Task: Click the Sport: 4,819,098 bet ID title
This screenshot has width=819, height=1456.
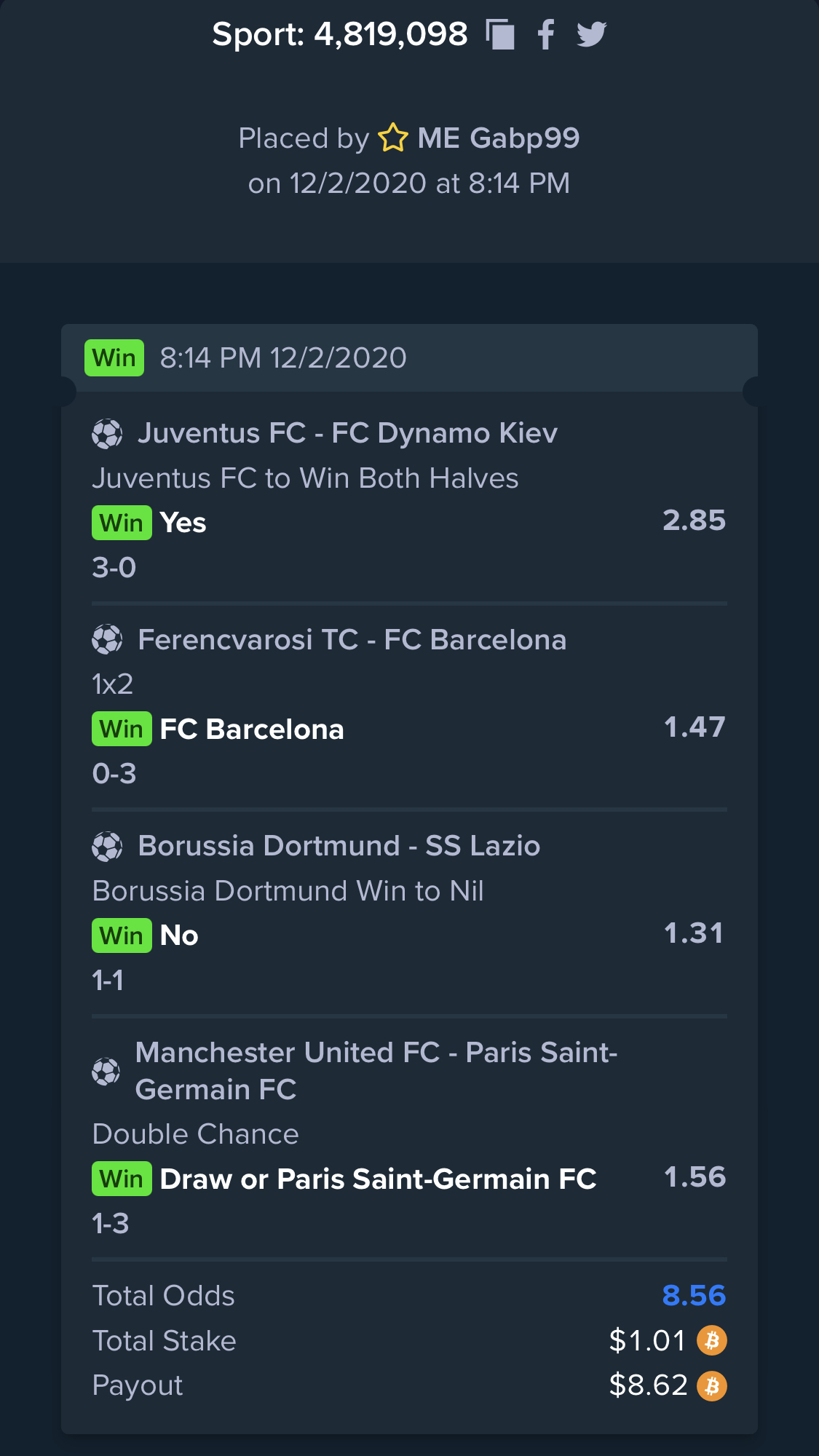Action: pos(340,34)
